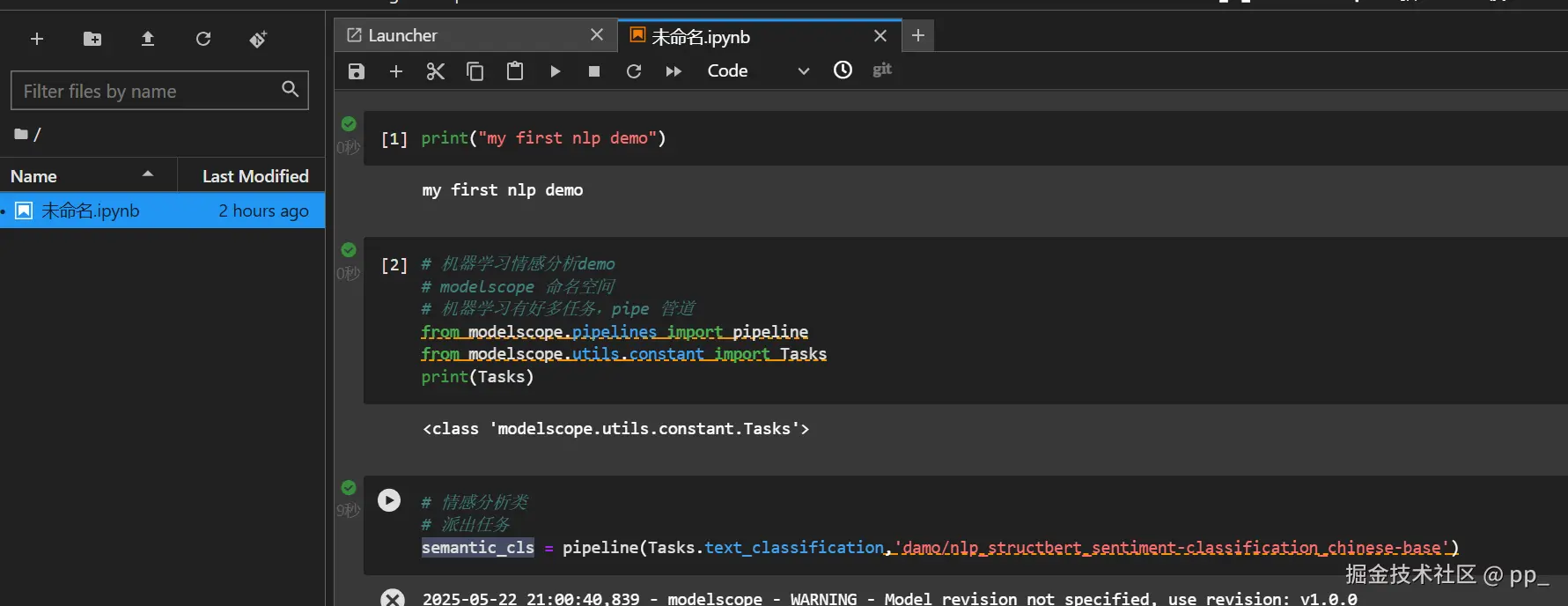Viewport: 1568px width, 606px height.
Task: Click the search magnifier in file filter
Action: click(x=291, y=89)
